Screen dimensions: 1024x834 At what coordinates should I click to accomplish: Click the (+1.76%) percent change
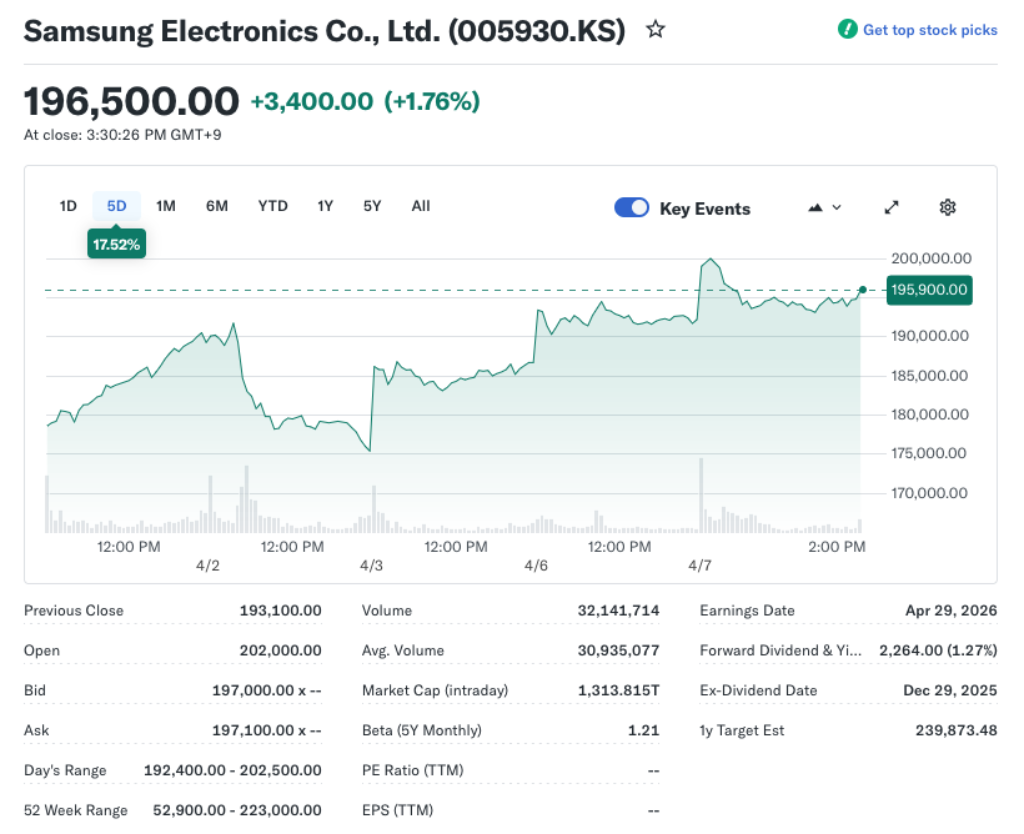(x=432, y=102)
